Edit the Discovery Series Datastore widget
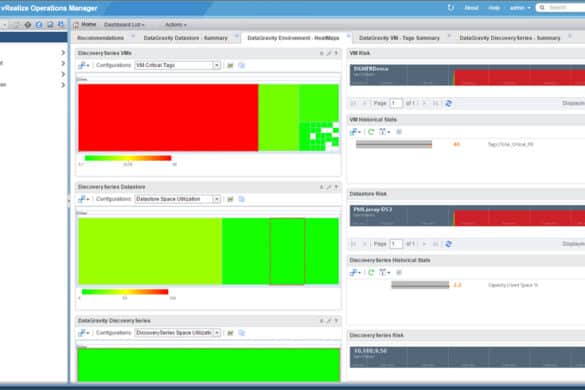This screenshot has width=585, height=390. click(329, 187)
